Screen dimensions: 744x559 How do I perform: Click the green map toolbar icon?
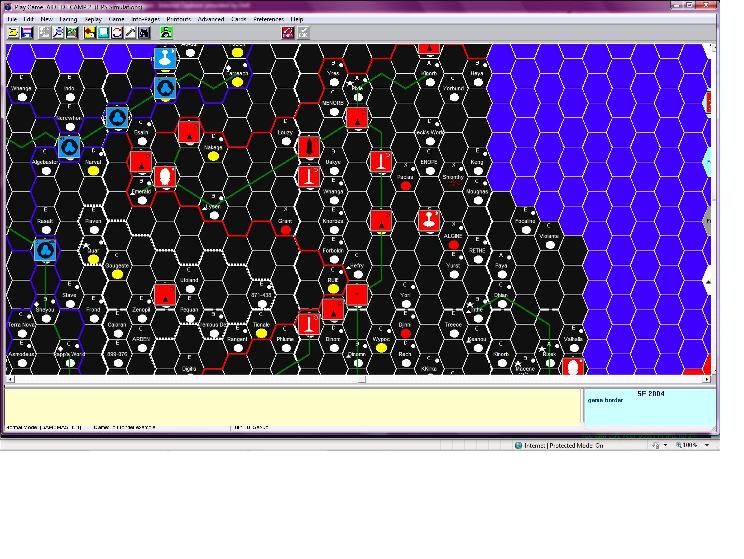pos(72,32)
